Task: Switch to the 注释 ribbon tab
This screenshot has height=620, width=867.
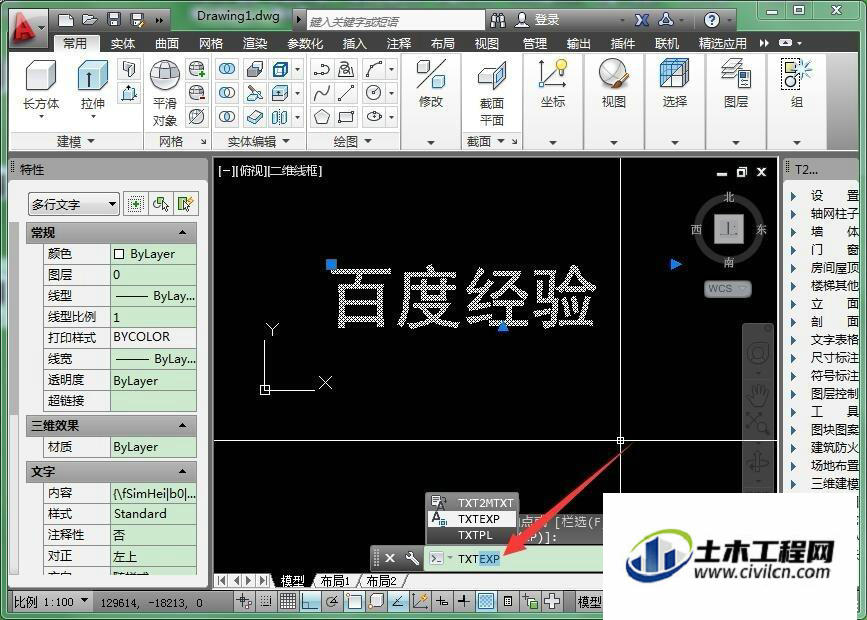Action: point(399,43)
